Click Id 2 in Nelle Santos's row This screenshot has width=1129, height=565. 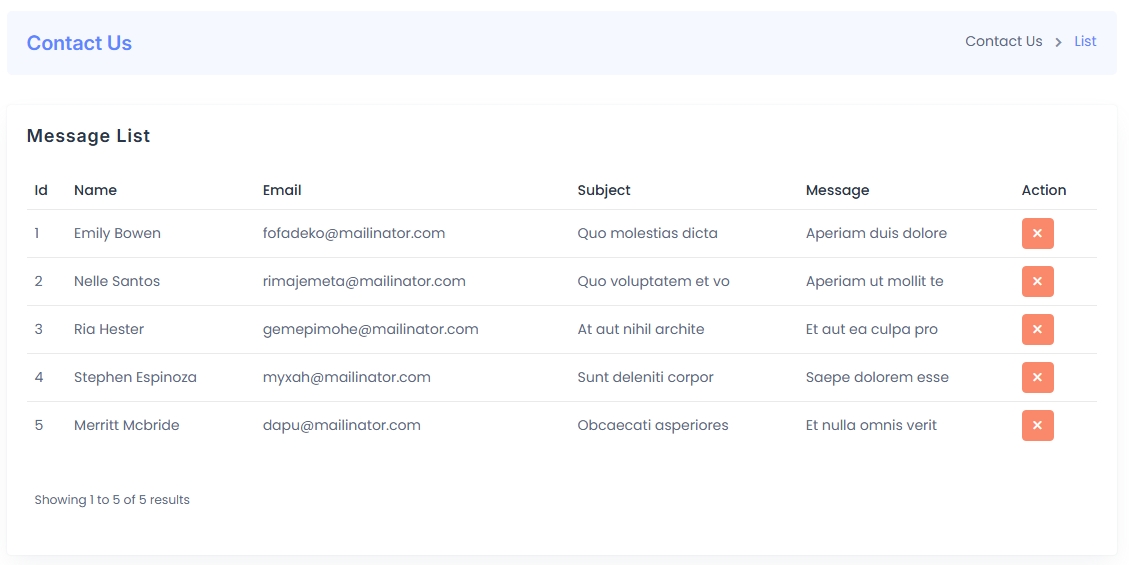(38, 281)
